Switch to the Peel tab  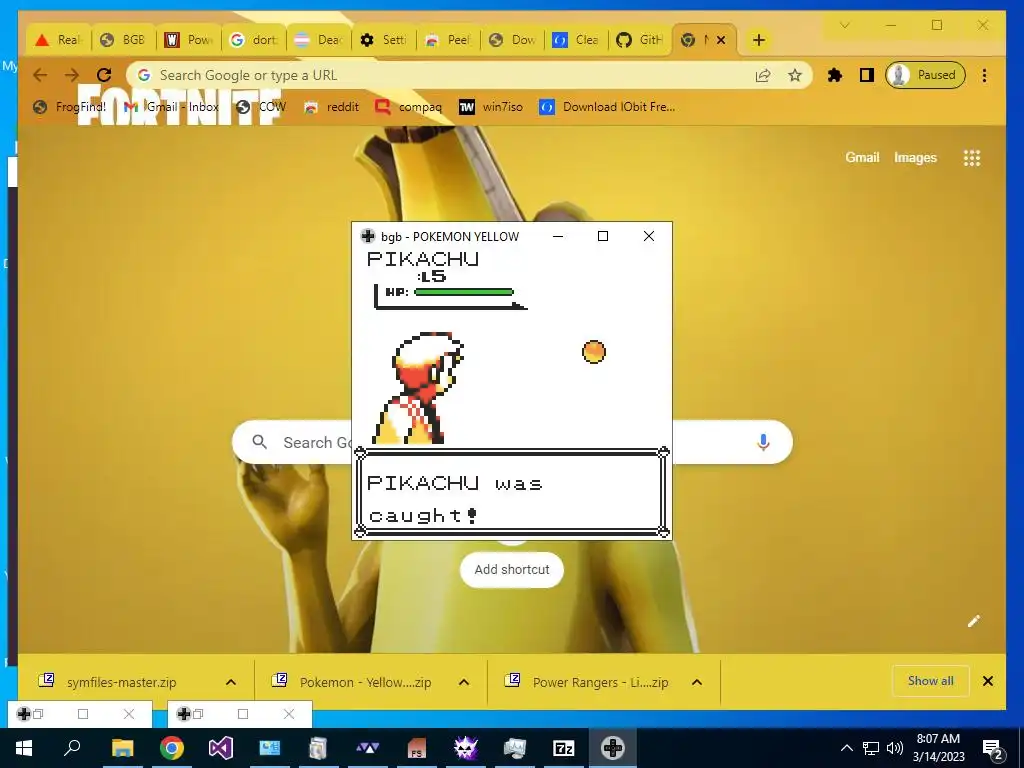click(x=449, y=40)
